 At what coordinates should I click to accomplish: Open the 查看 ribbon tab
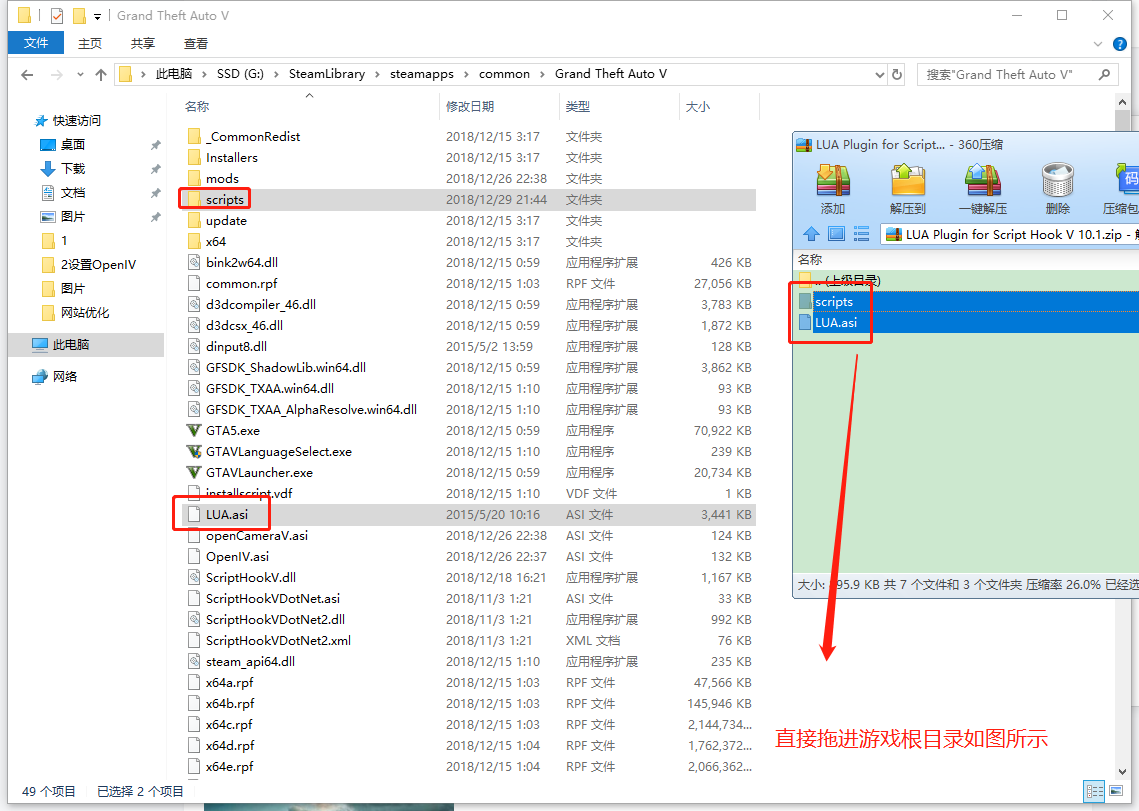pos(195,44)
